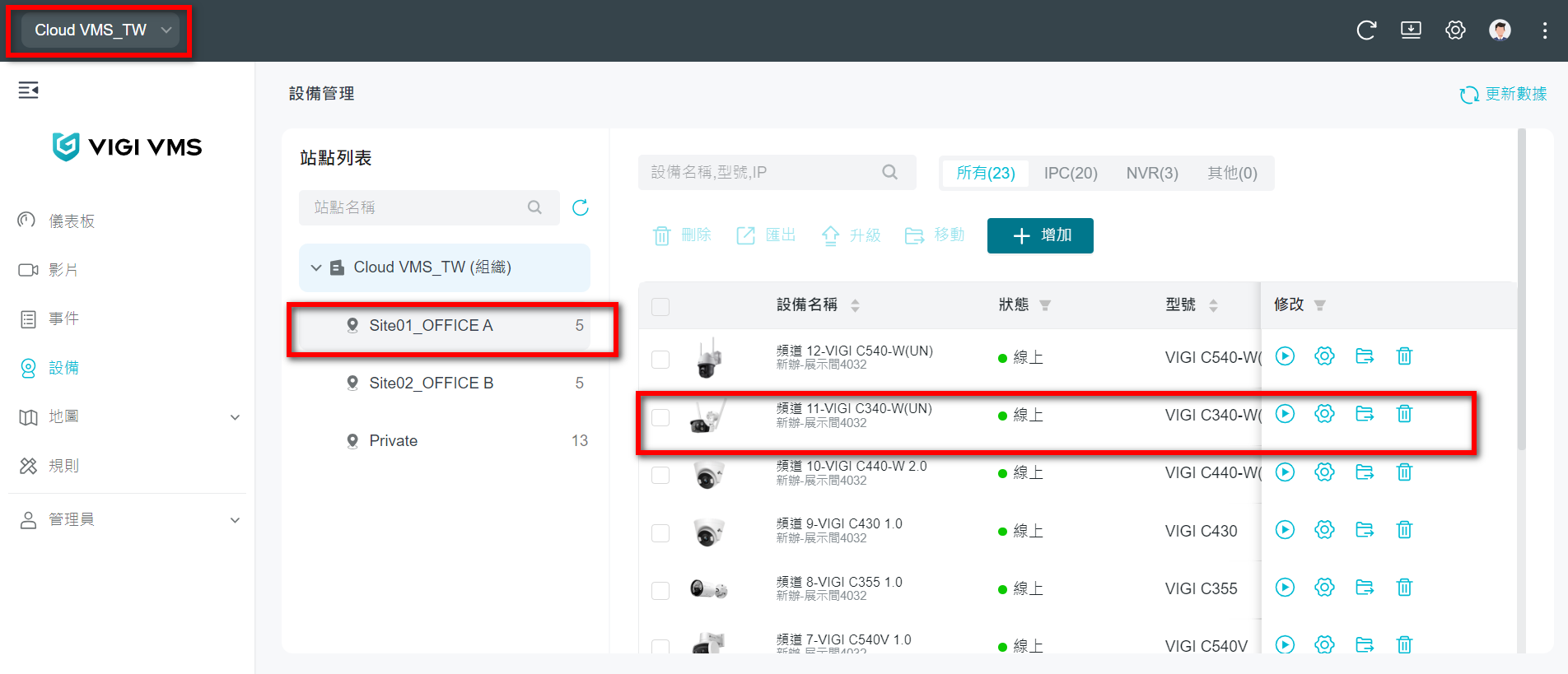Click the download client monitor icon
The image size is (1568, 674).
(1411, 30)
